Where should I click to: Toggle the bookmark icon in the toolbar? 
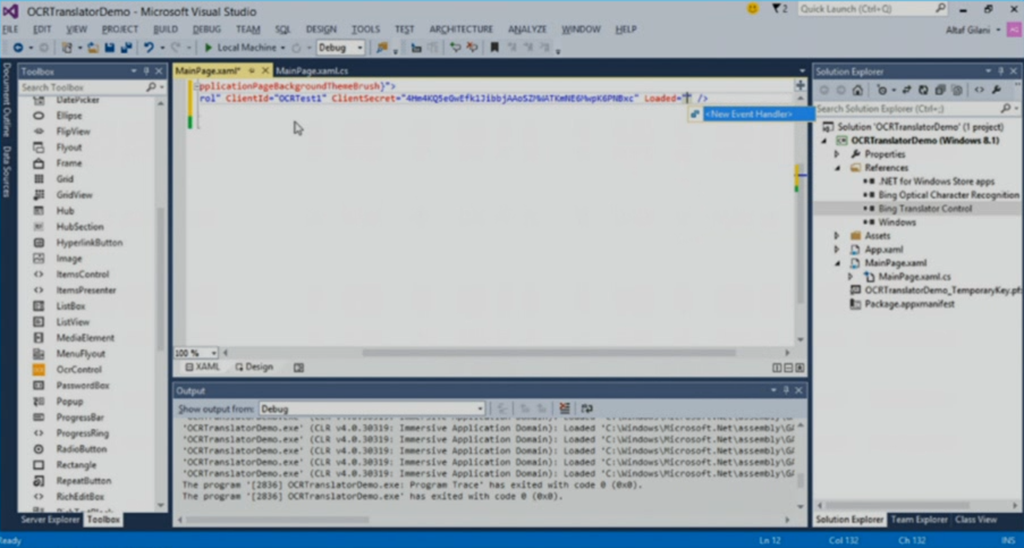point(494,47)
